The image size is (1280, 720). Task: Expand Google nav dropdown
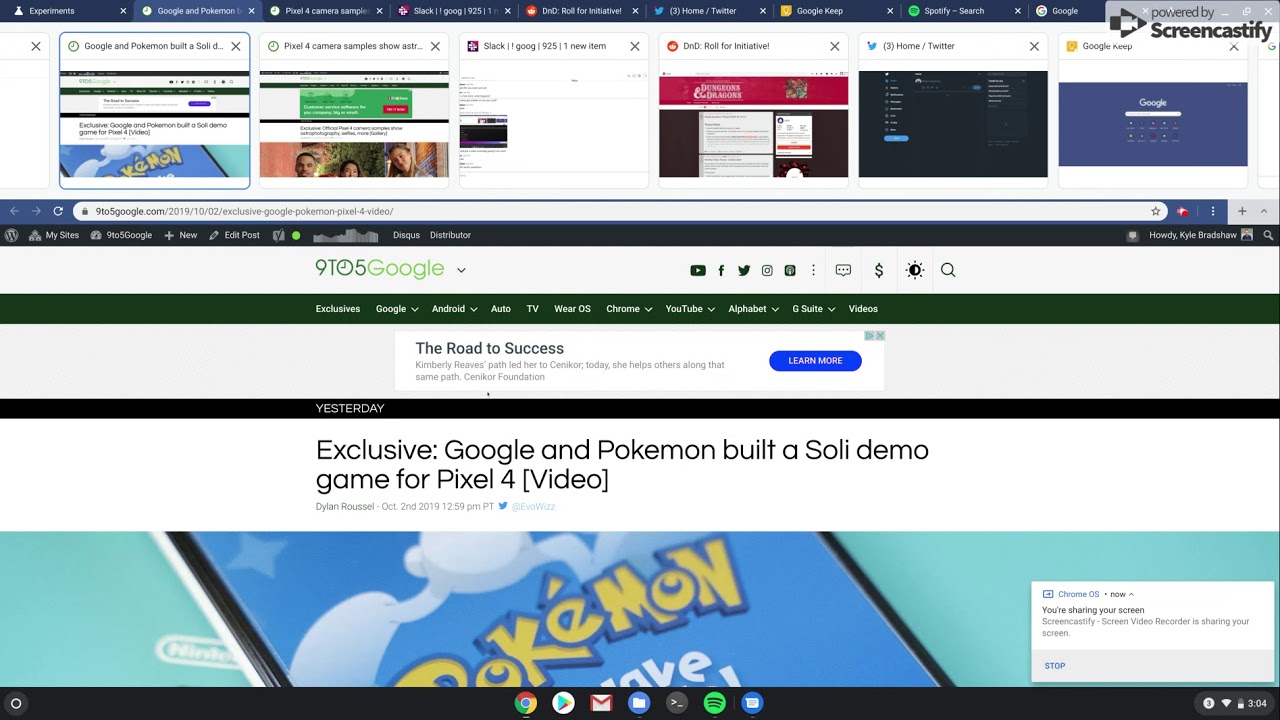coord(414,309)
